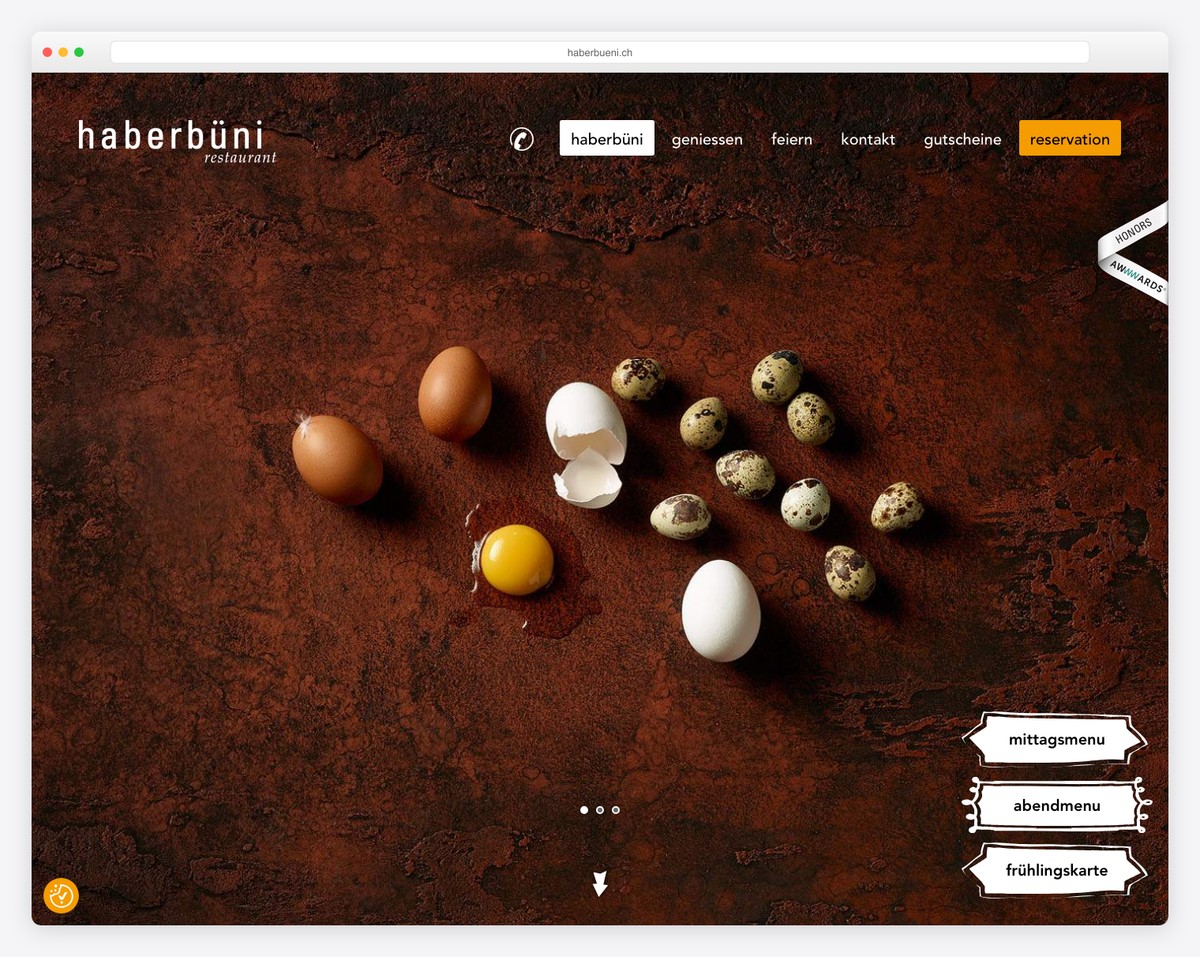Select the second slideshow dot

(x=600, y=810)
